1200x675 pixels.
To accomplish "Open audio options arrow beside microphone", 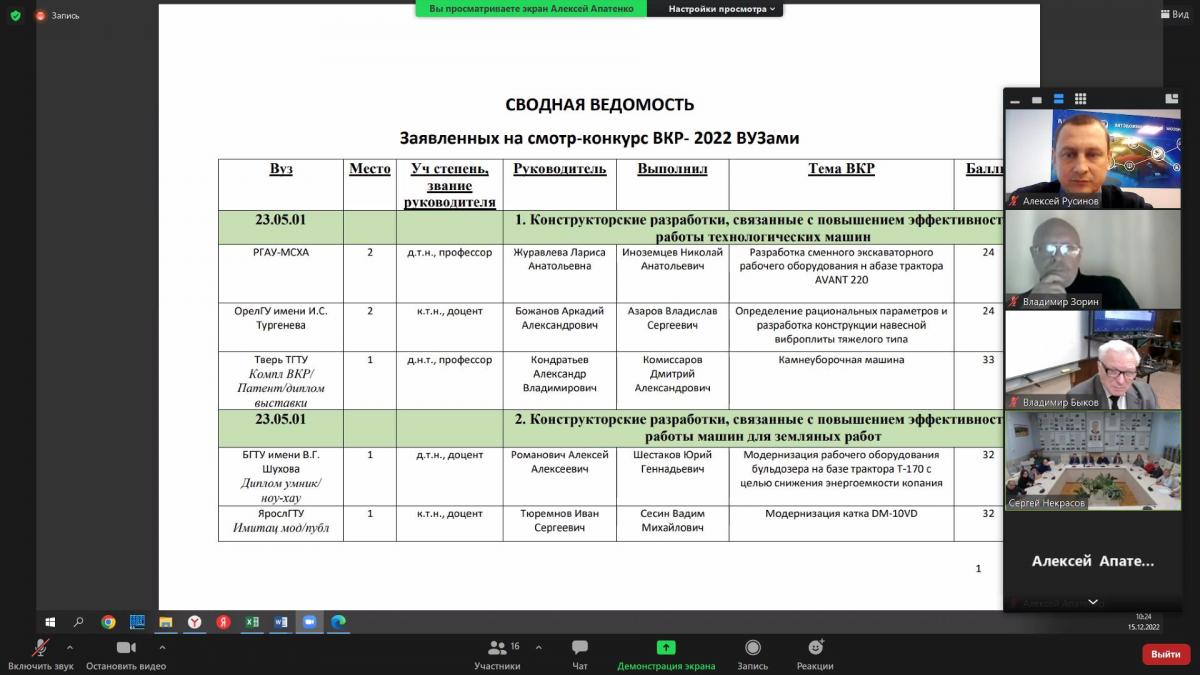I will click(x=70, y=647).
